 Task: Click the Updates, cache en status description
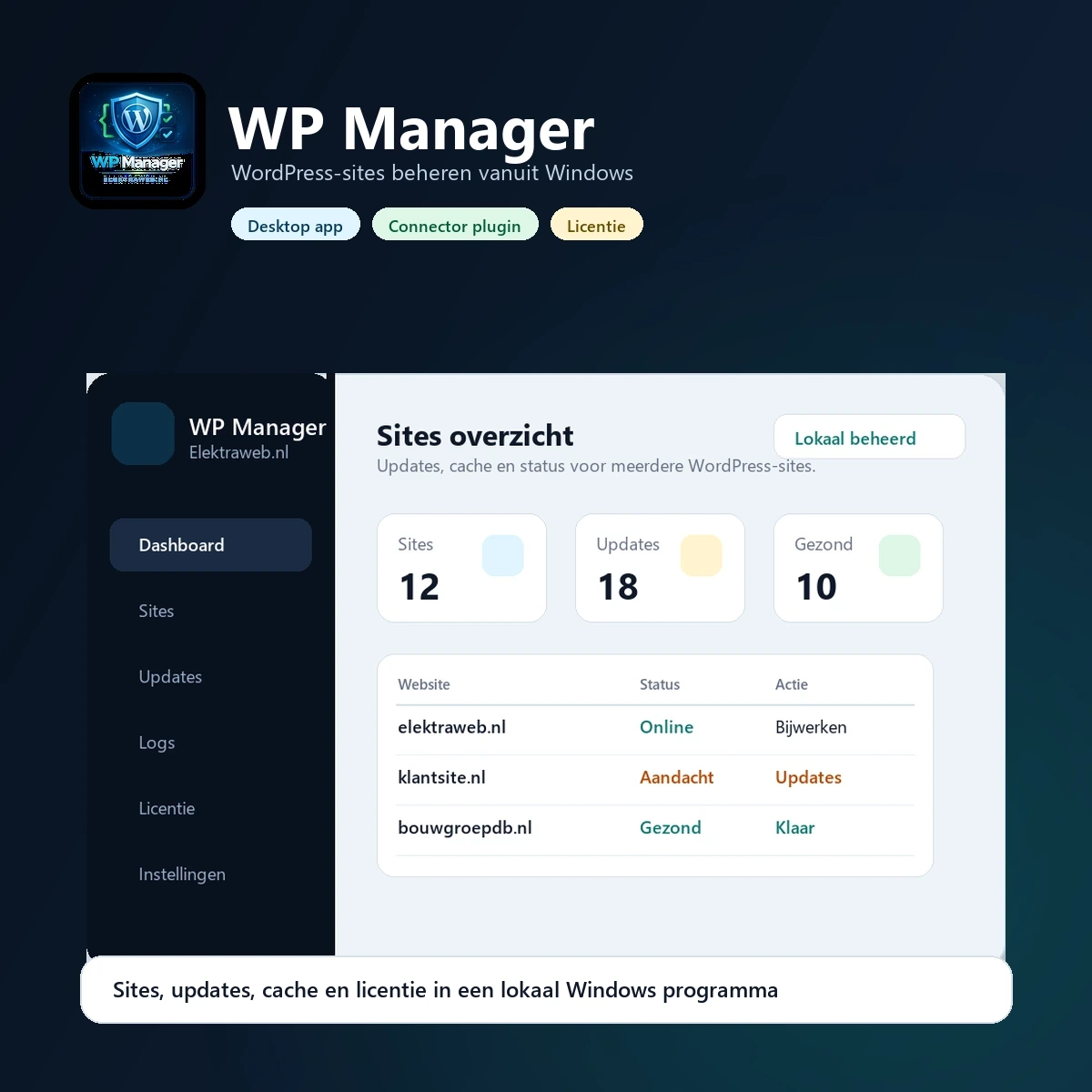coord(596,466)
